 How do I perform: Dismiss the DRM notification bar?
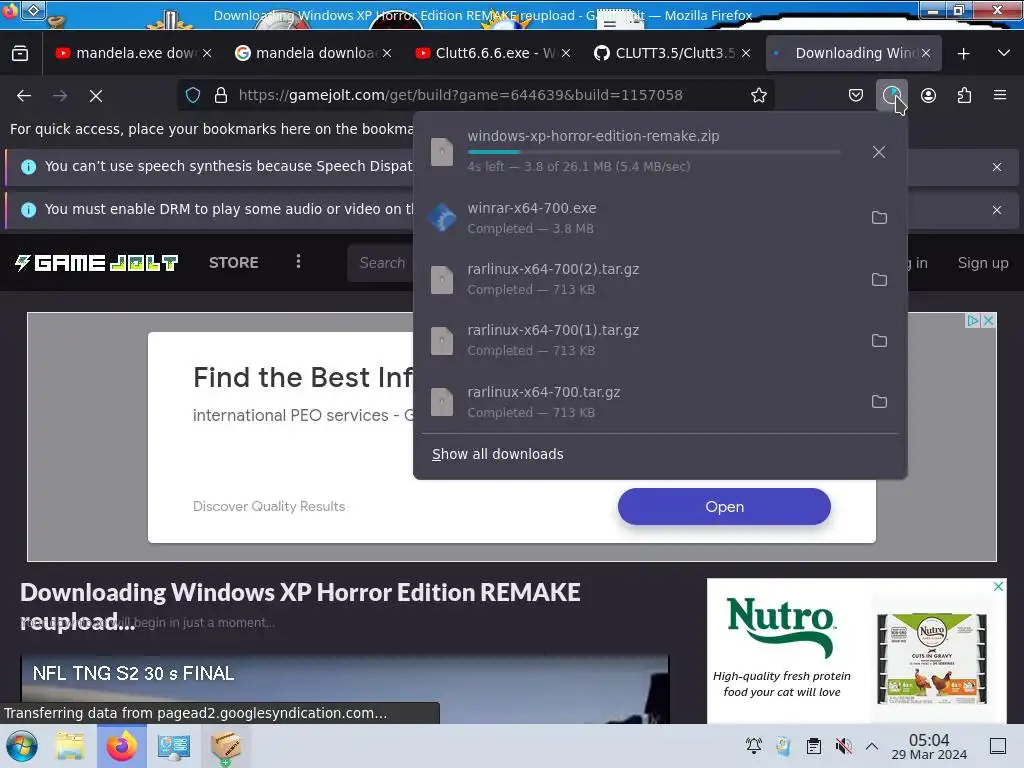pos(997,210)
